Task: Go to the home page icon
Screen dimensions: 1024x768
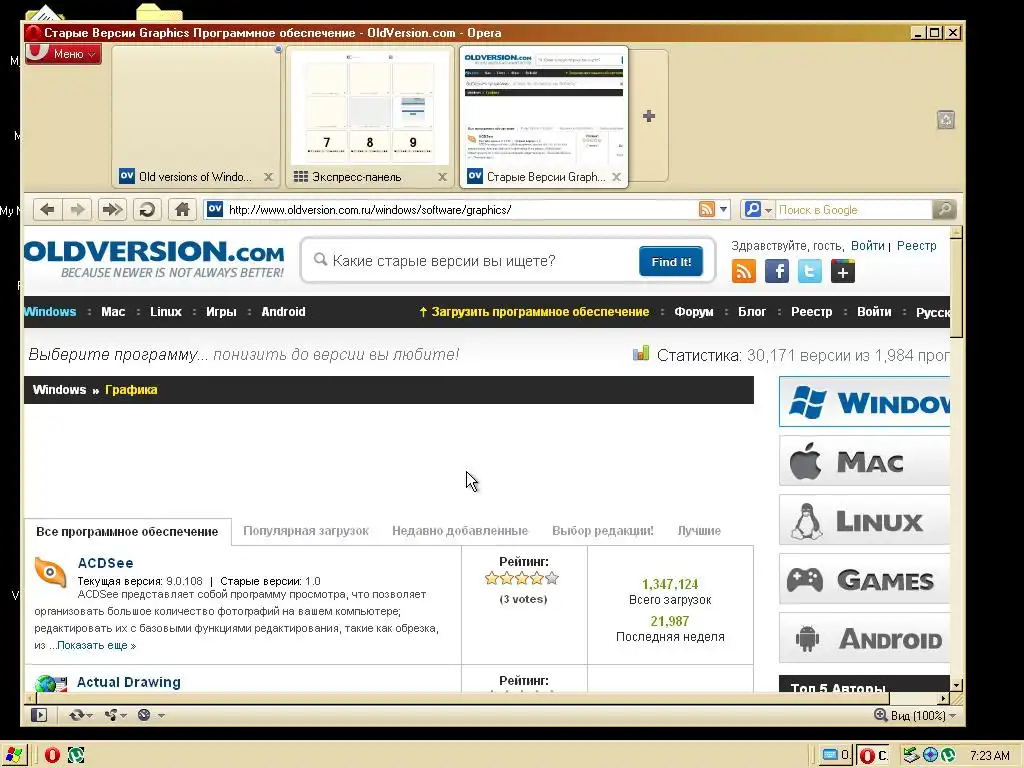Action: (182, 210)
